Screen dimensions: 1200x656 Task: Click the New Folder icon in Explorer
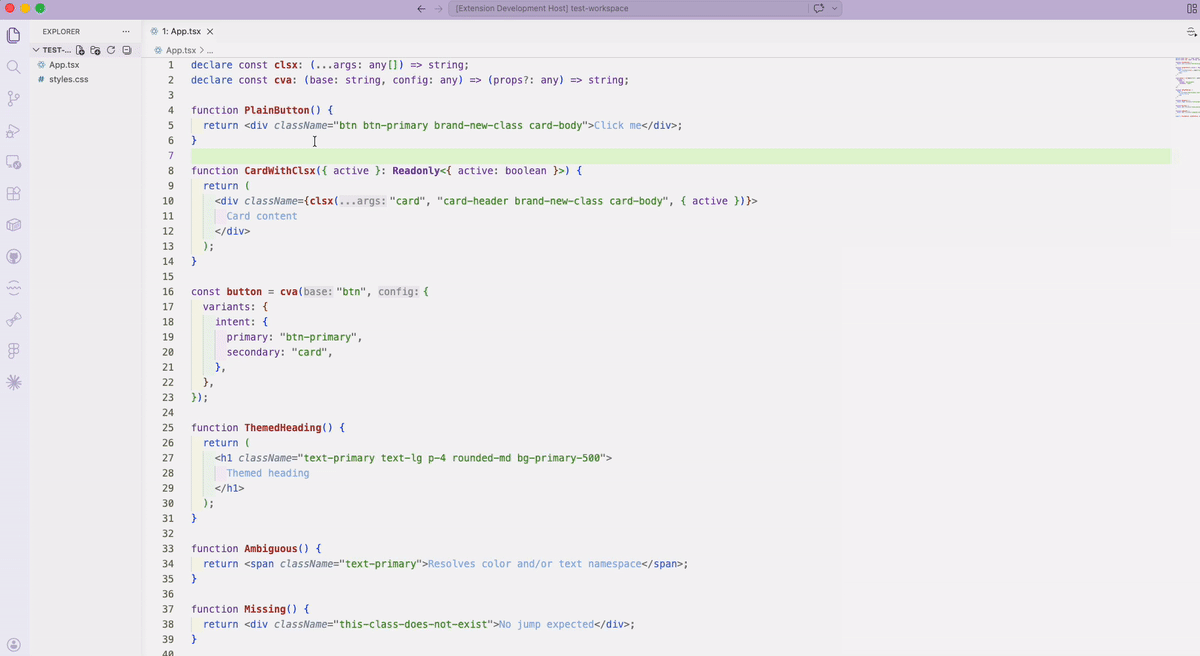coord(95,50)
